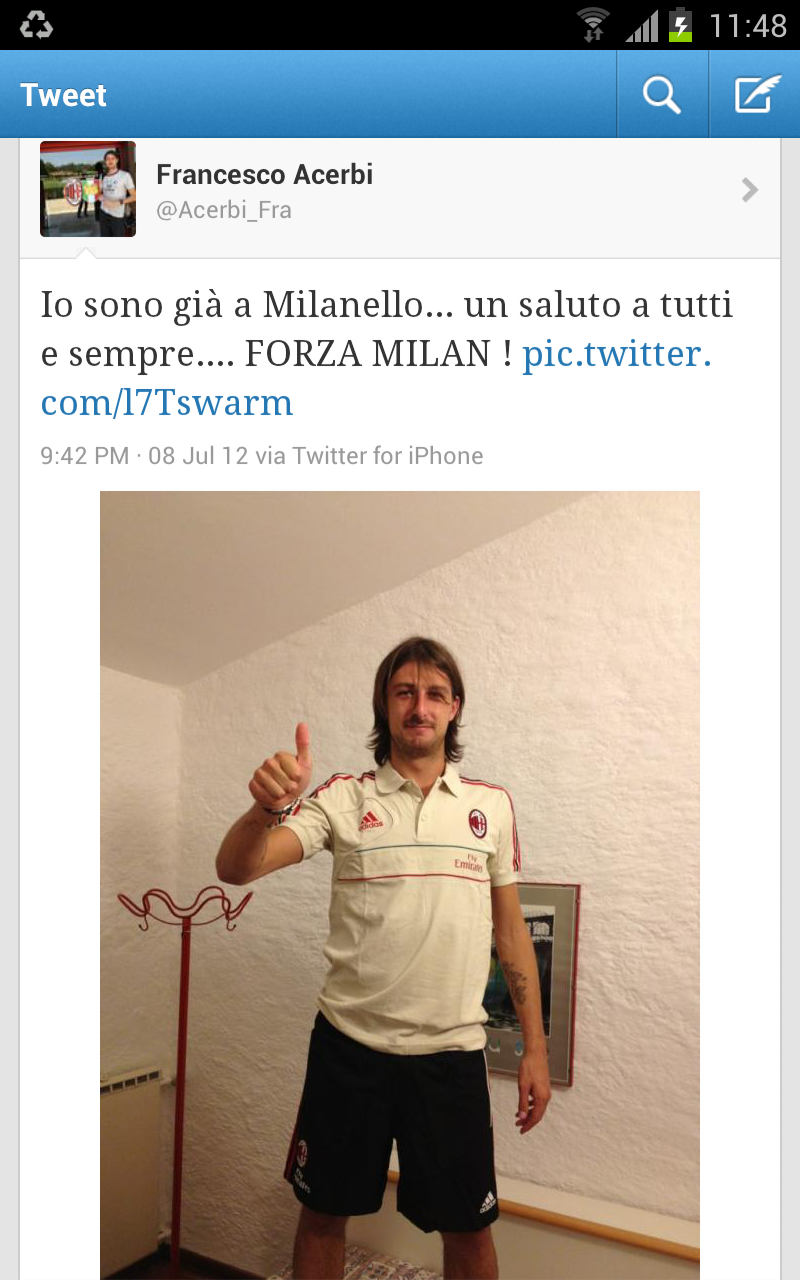Expand profile via the right chevron arrow
The image size is (800, 1280).
click(750, 190)
